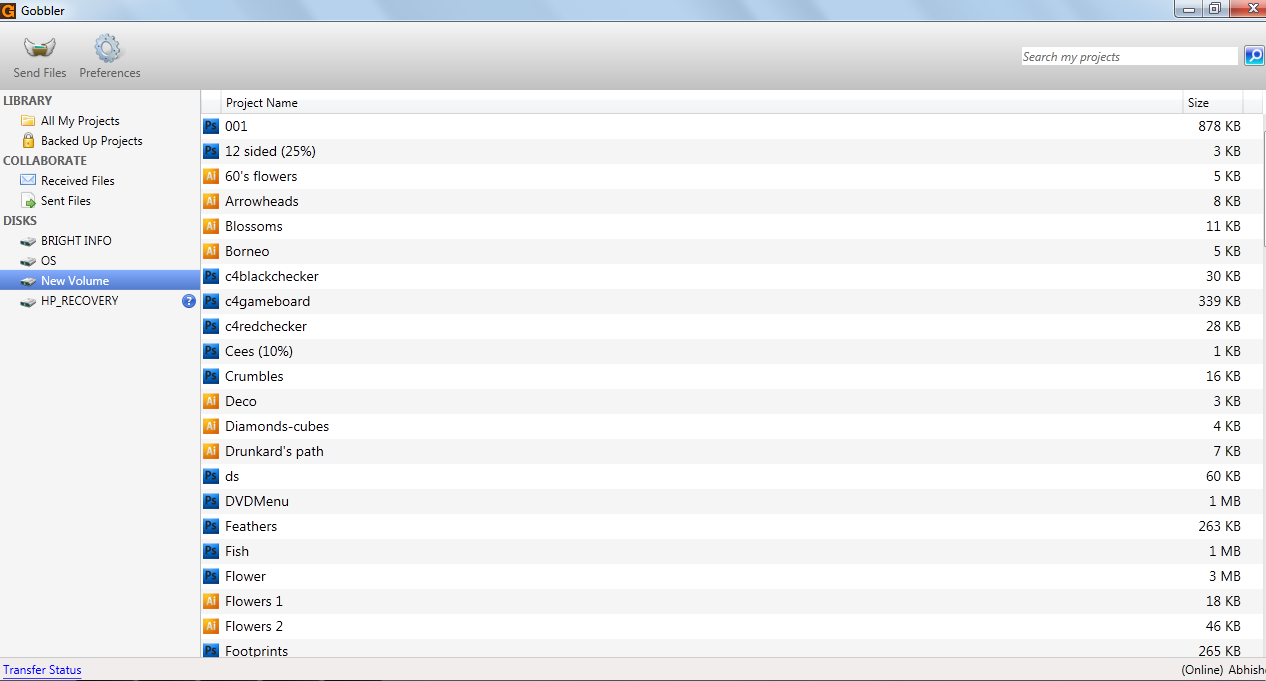This screenshot has height=681, width=1266.
Task: Click the Illustrator icon for 60's flowers
Action: click(x=211, y=176)
